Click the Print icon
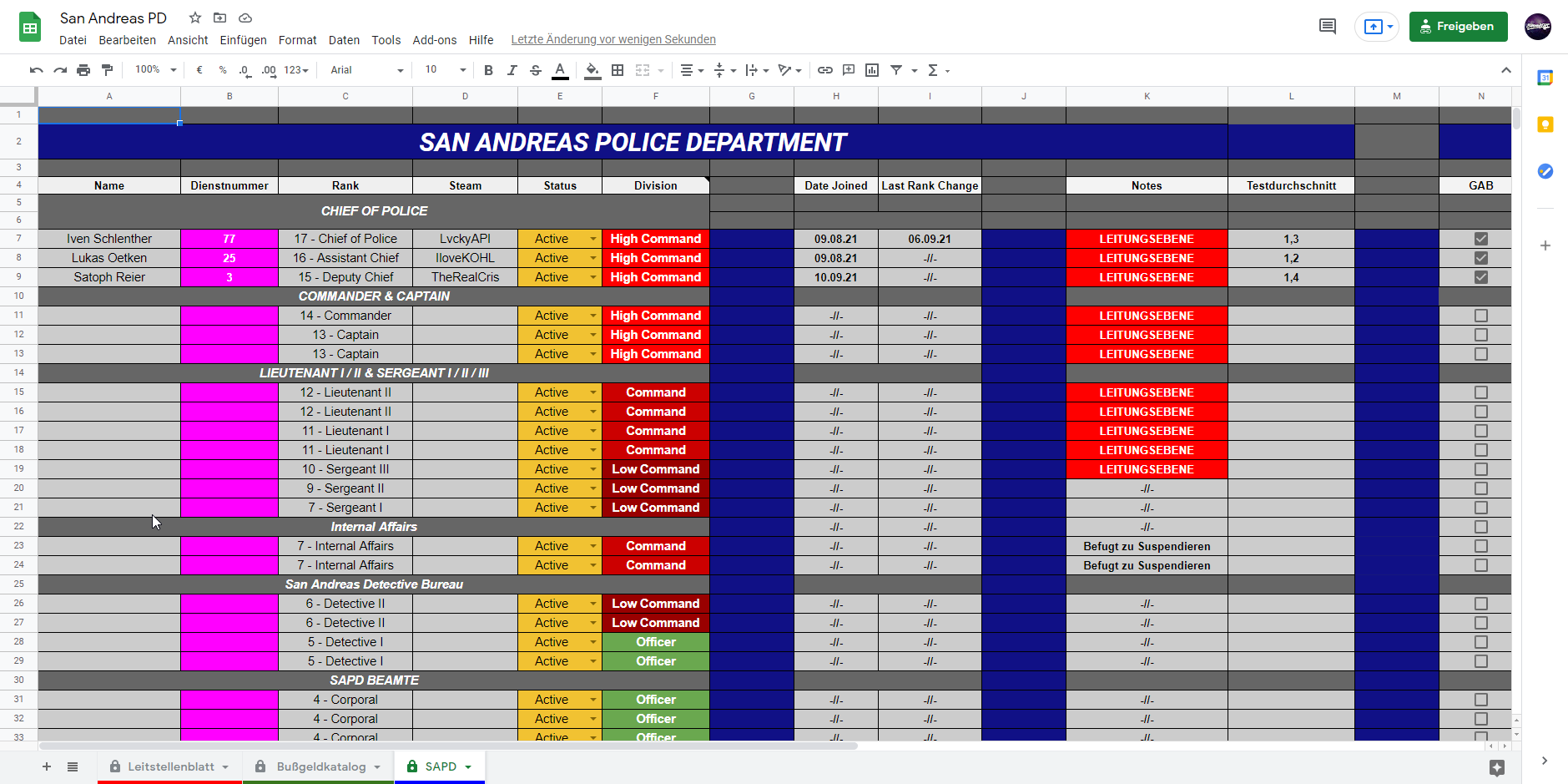This screenshot has height=784, width=1568. pos(83,70)
